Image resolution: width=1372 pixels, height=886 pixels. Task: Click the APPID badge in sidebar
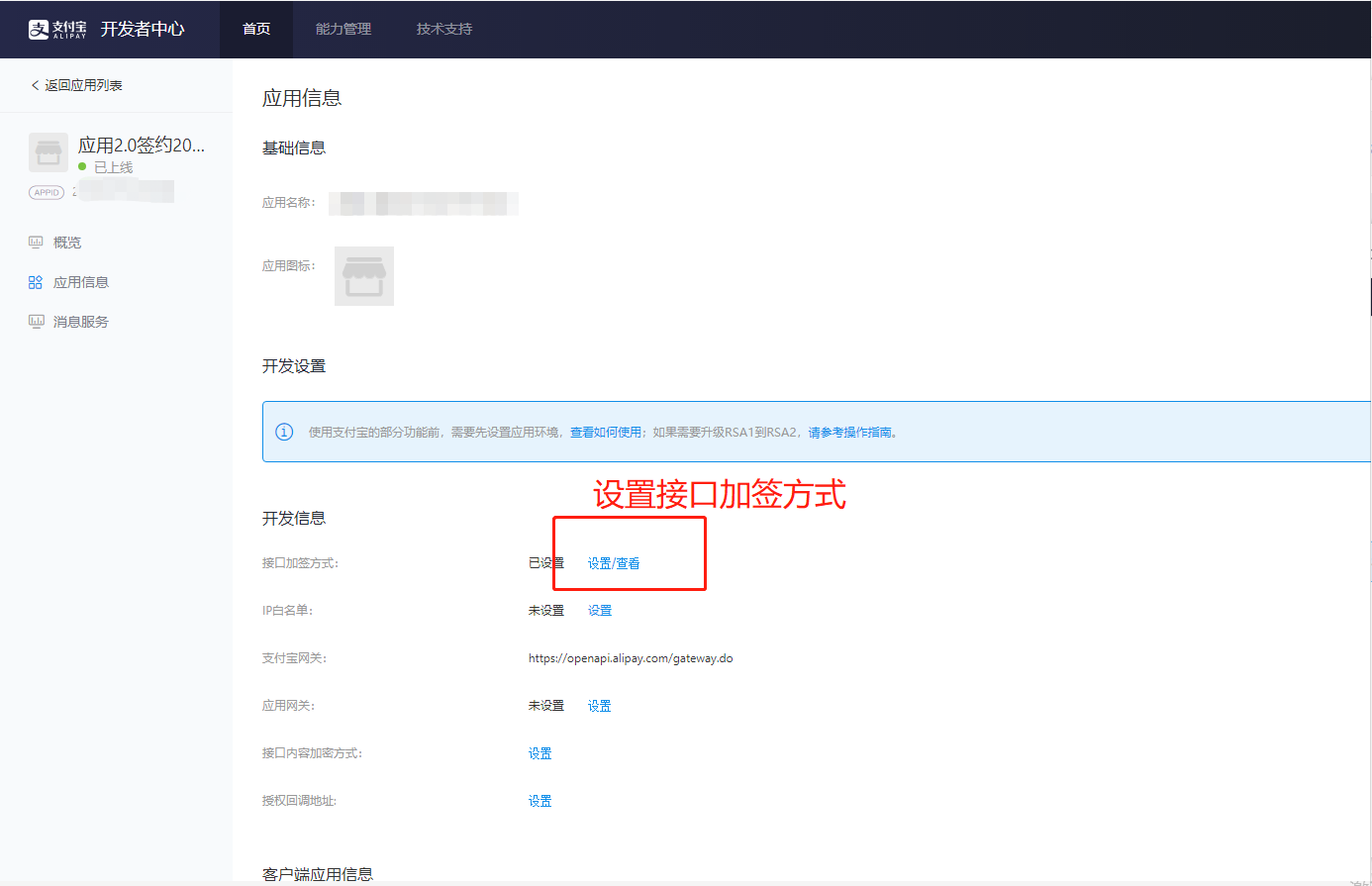47,193
